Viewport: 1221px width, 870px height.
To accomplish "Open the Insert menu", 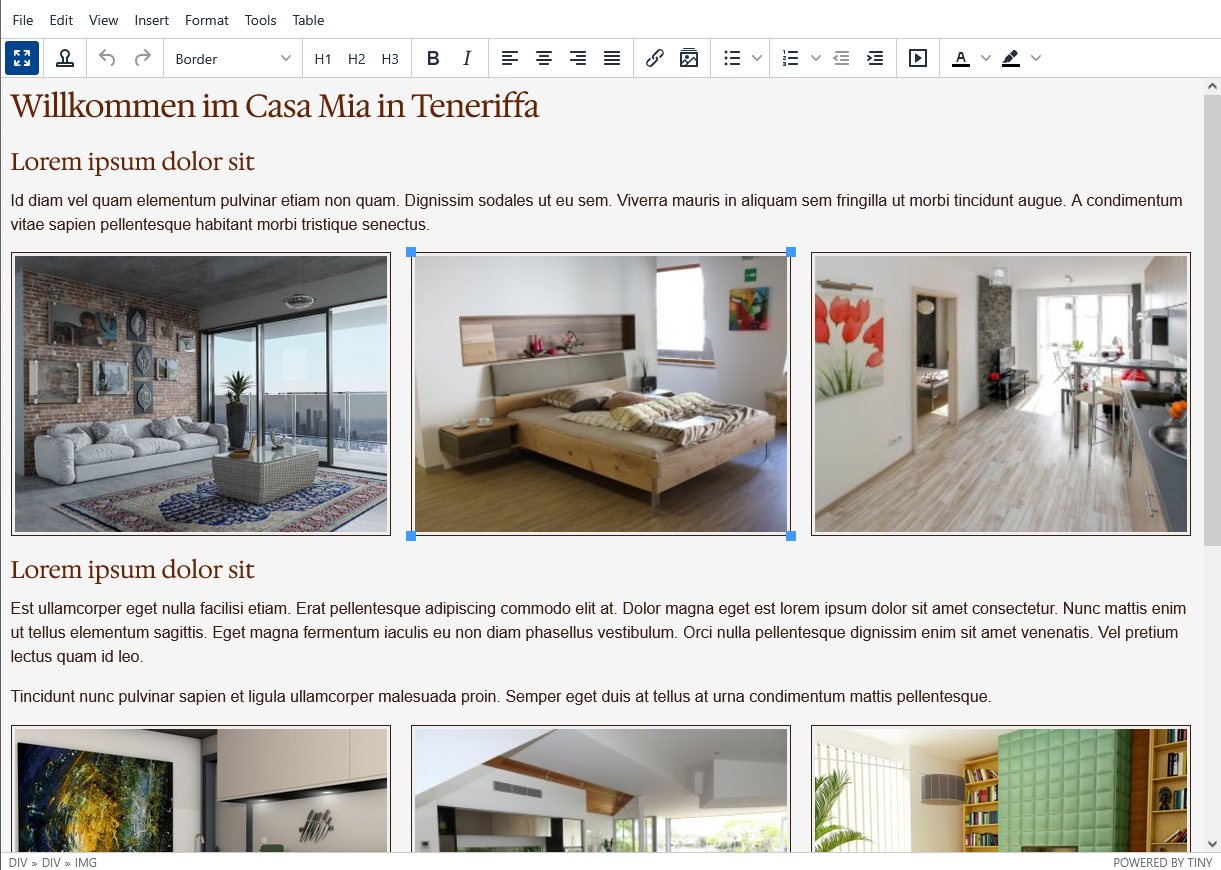I will pyautogui.click(x=152, y=20).
